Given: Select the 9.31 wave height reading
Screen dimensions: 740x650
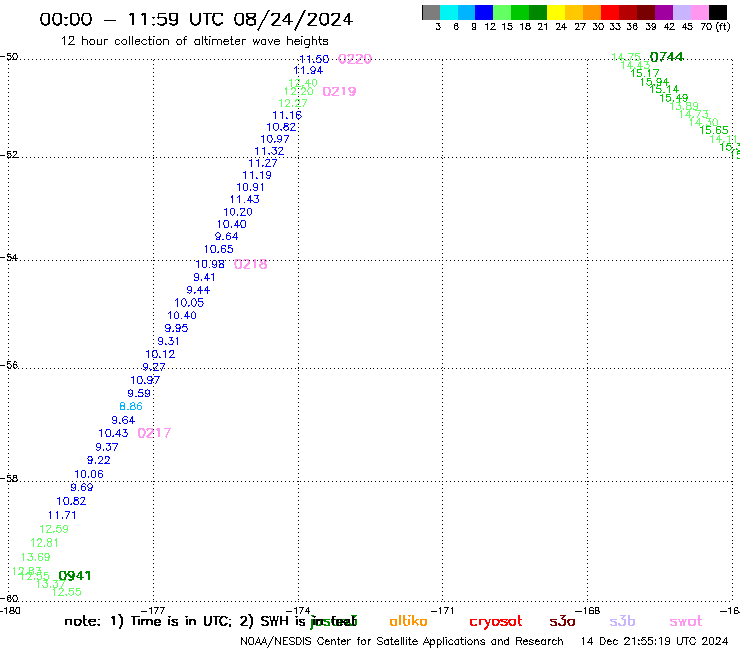Looking at the screenshot, I should tap(168, 341).
